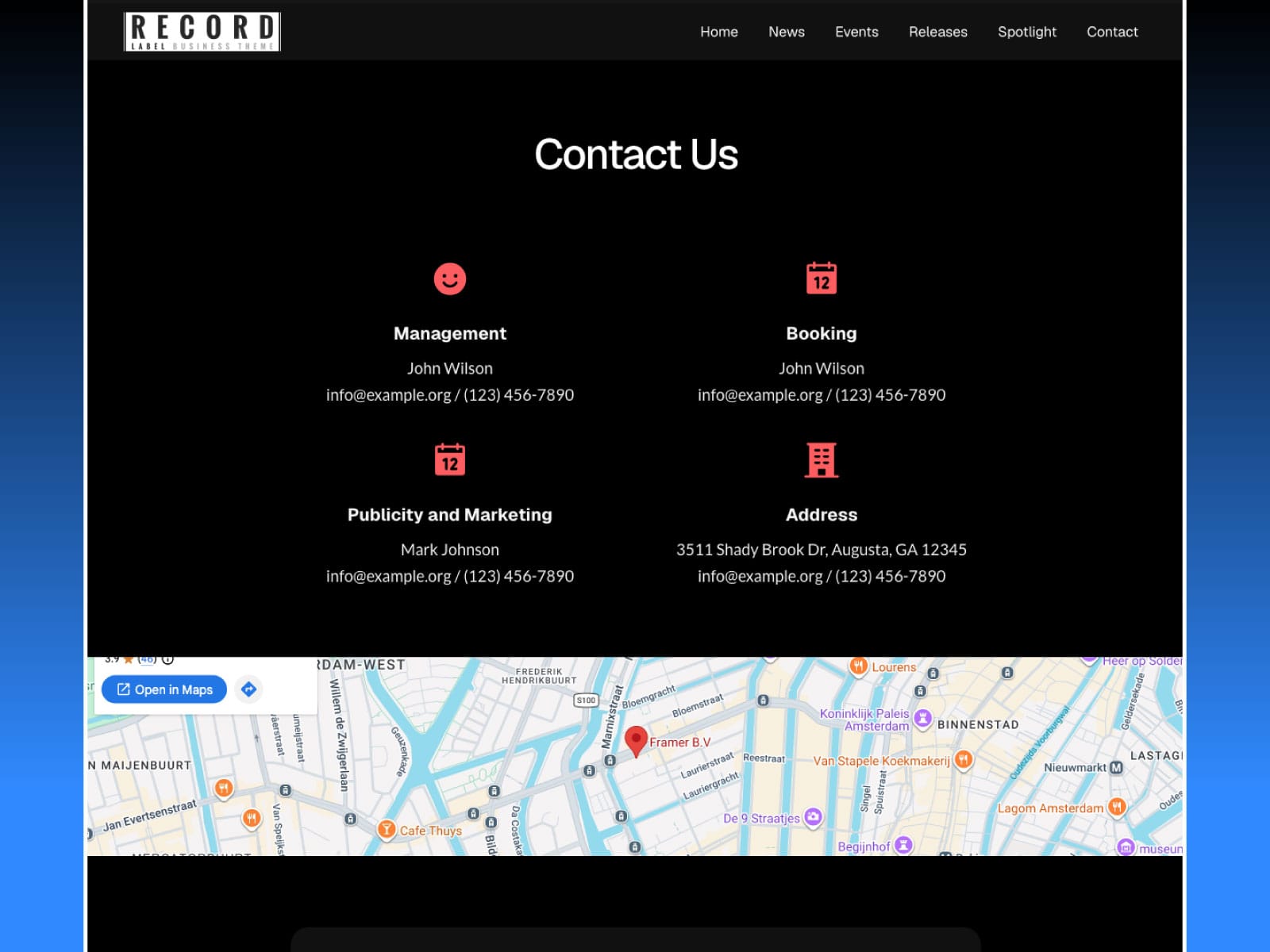Click the Lagom Amsterdam restaurant marker
The image size is (1270, 952).
click(x=1117, y=808)
